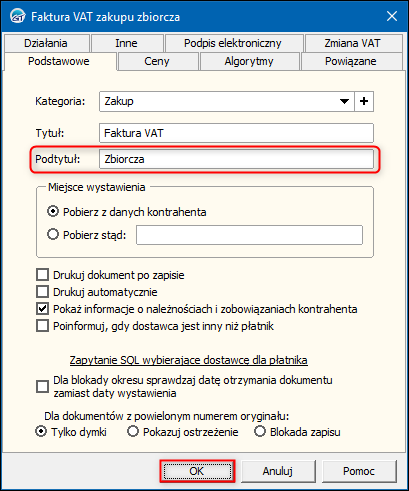409x491 pixels.
Task: Select the Blokada zapisu radio option
Action: pyautogui.click(x=260, y=431)
